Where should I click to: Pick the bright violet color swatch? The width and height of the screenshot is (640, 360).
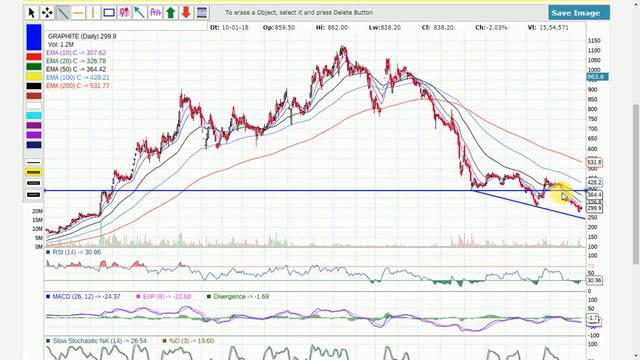click(x=34, y=135)
